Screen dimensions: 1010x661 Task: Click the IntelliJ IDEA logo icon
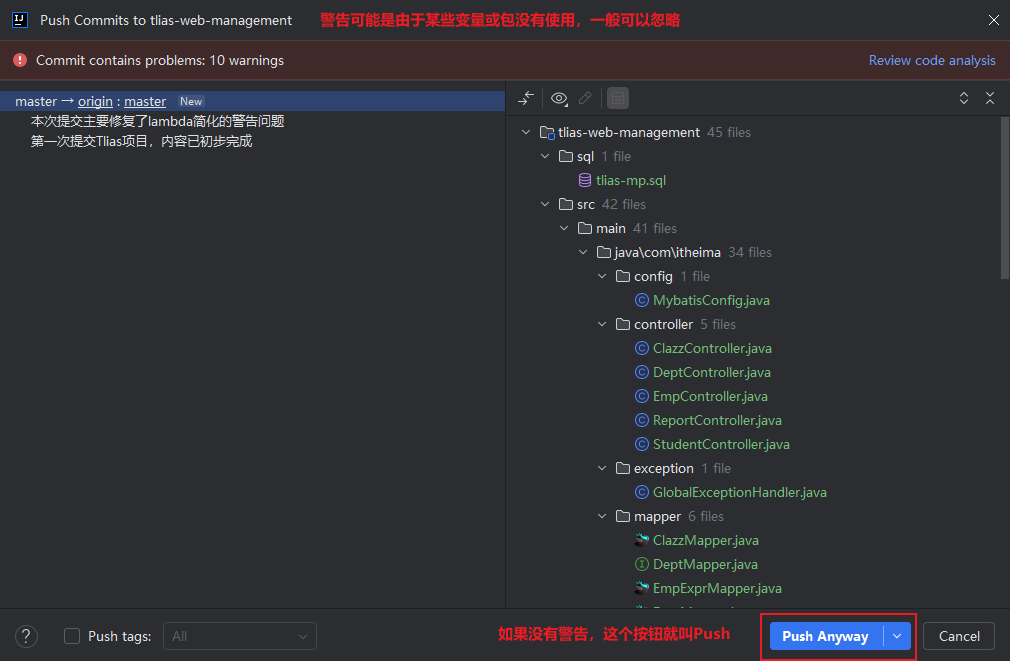pyautogui.click(x=20, y=20)
